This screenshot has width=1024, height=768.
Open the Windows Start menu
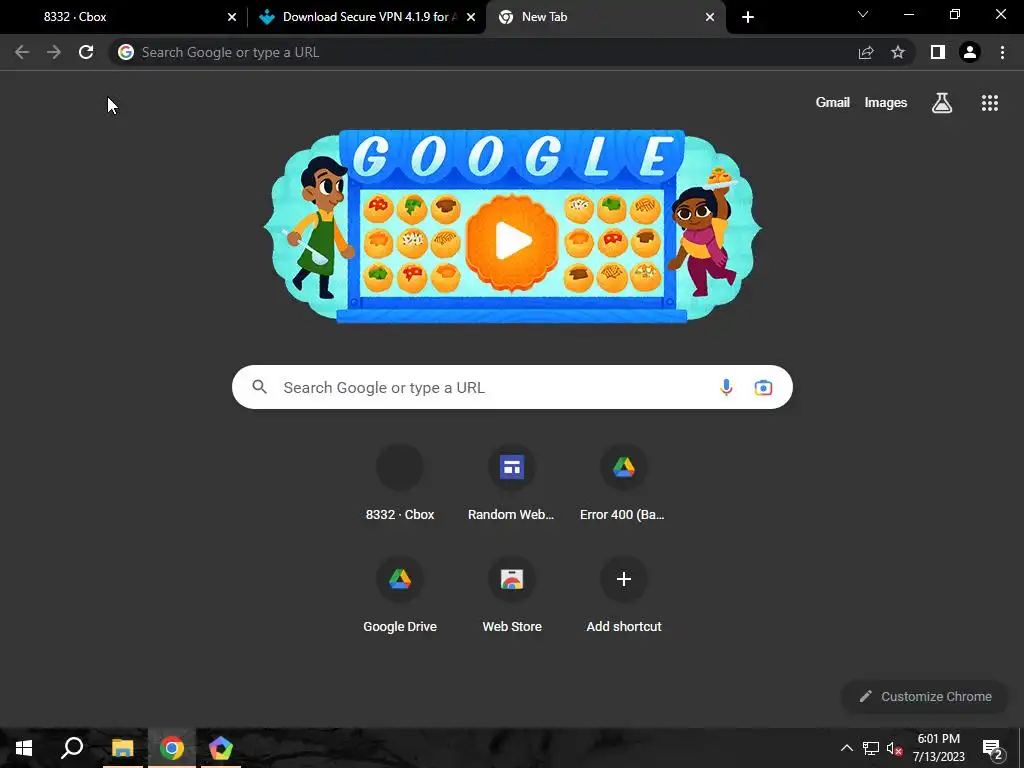(24, 748)
